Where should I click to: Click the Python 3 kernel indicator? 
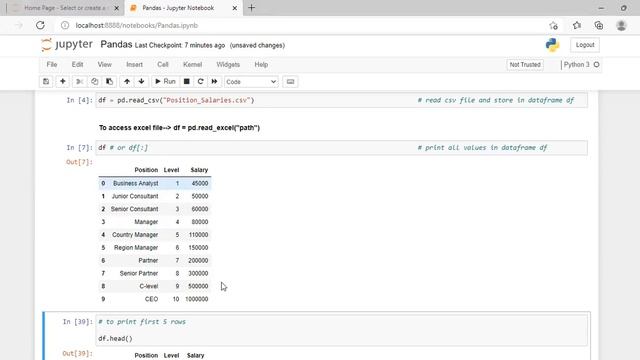coord(577,64)
